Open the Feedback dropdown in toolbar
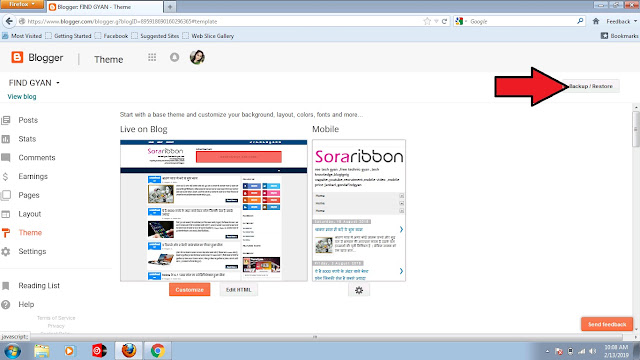The image size is (640, 360). (620, 21)
